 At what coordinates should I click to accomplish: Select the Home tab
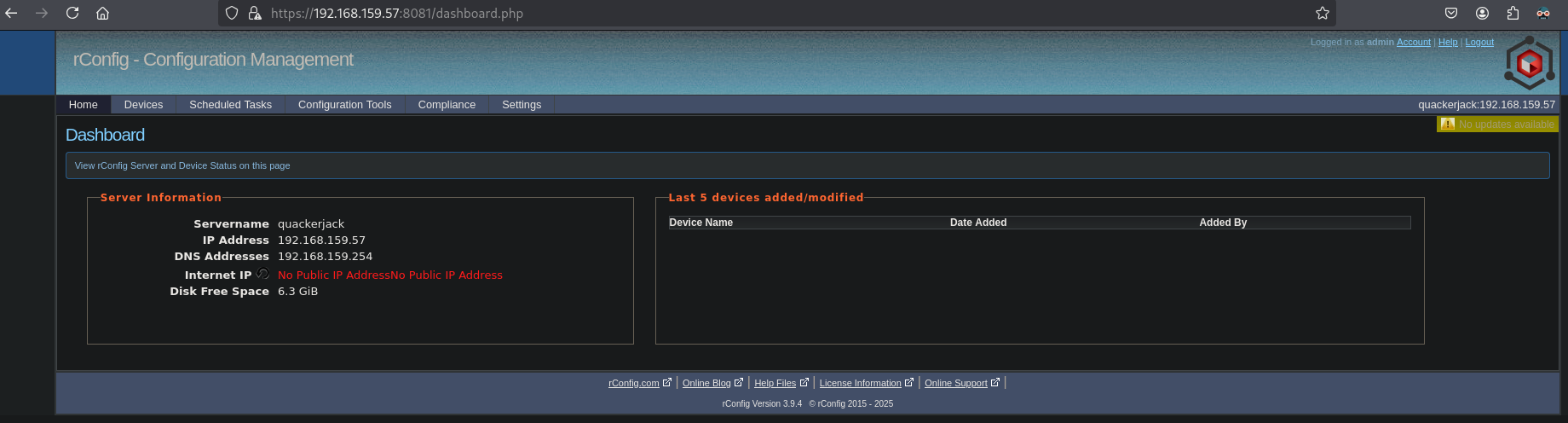(84, 104)
